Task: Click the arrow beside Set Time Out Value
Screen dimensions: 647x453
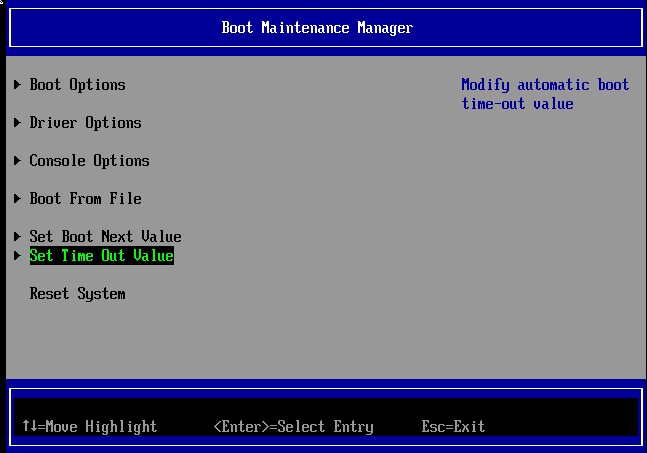Action: [17, 255]
